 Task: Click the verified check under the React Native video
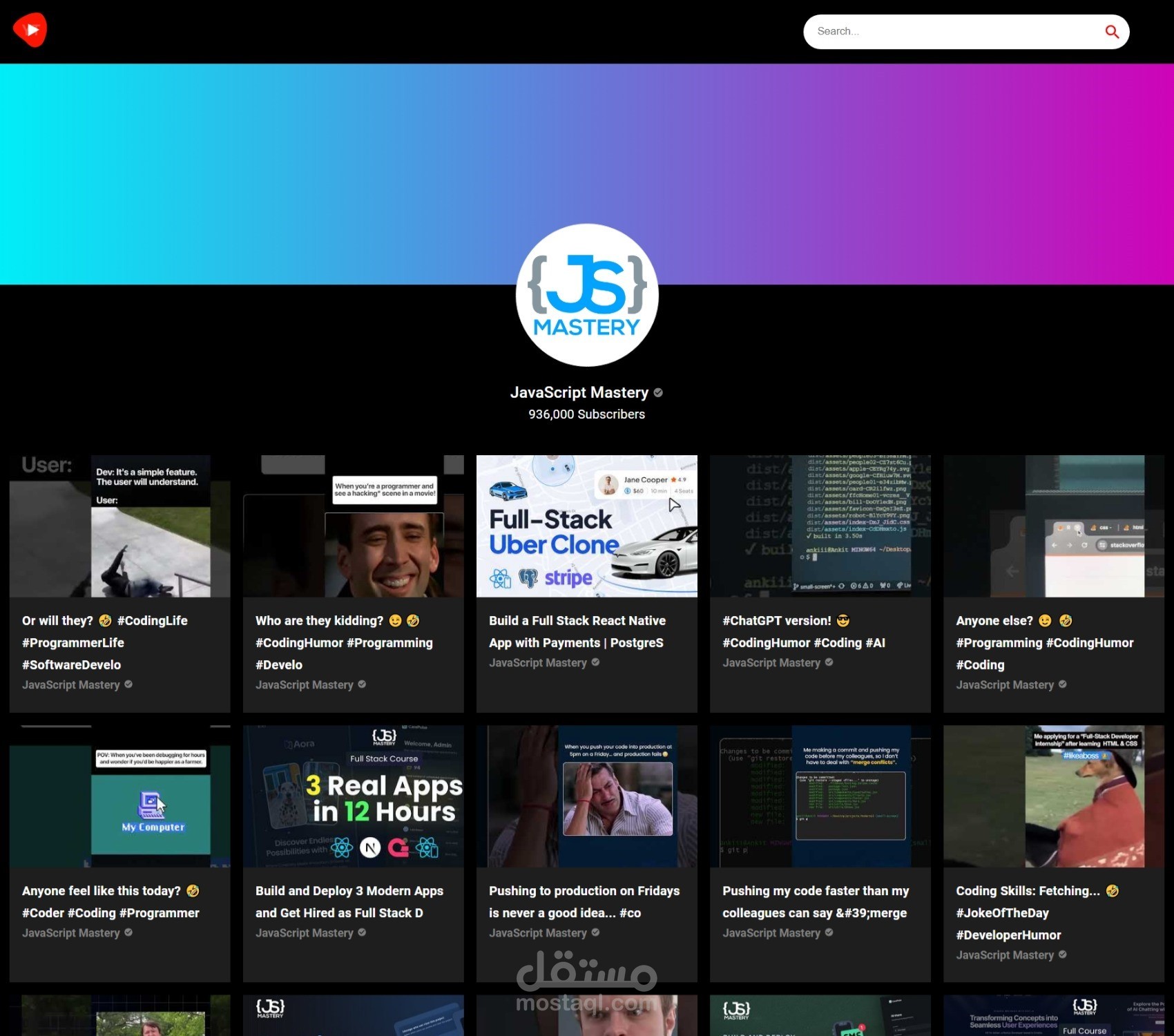[595, 662]
